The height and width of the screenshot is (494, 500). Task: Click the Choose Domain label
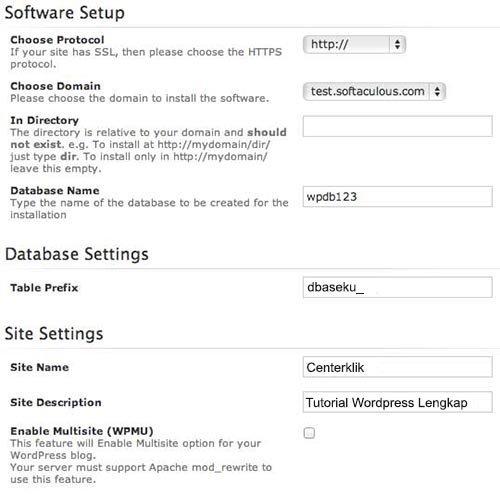click(x=55, y=86)
